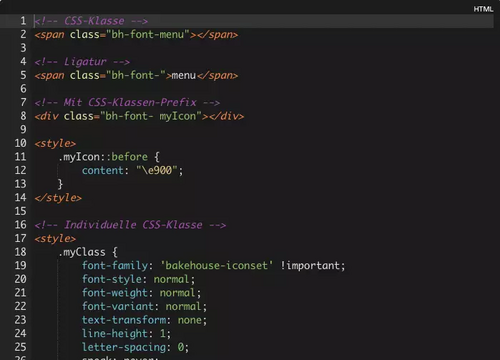Click line number 12 in gutter

click(20, 170)
